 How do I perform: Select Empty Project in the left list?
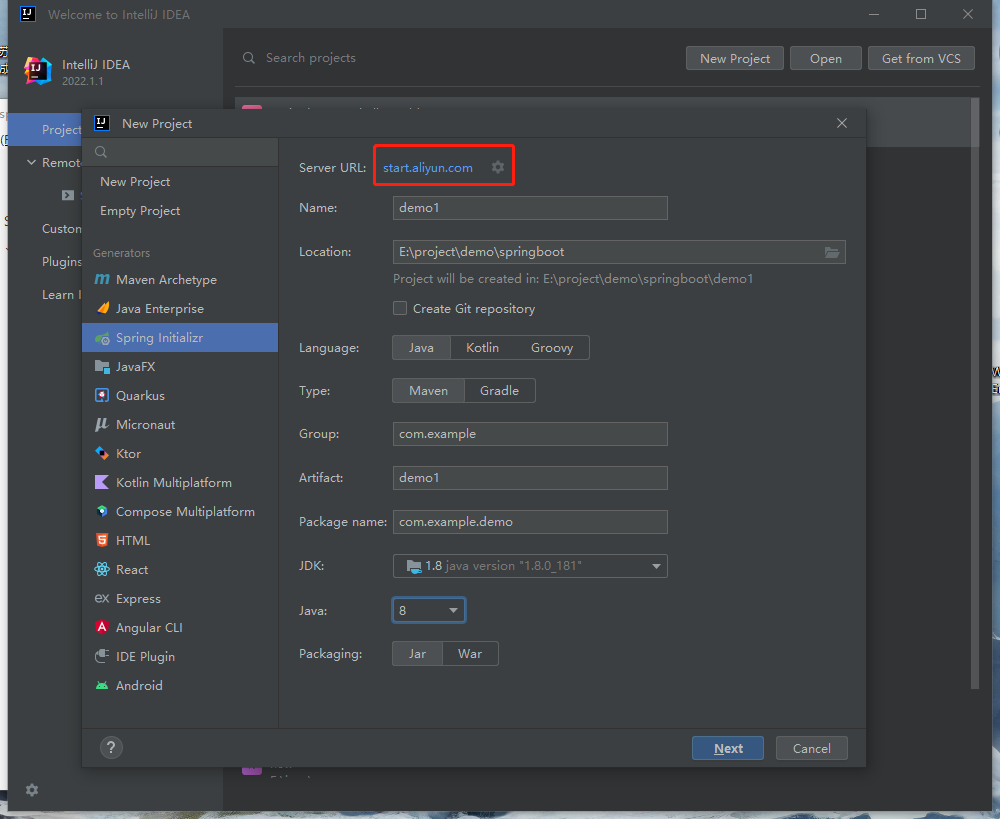pos(180,210)
